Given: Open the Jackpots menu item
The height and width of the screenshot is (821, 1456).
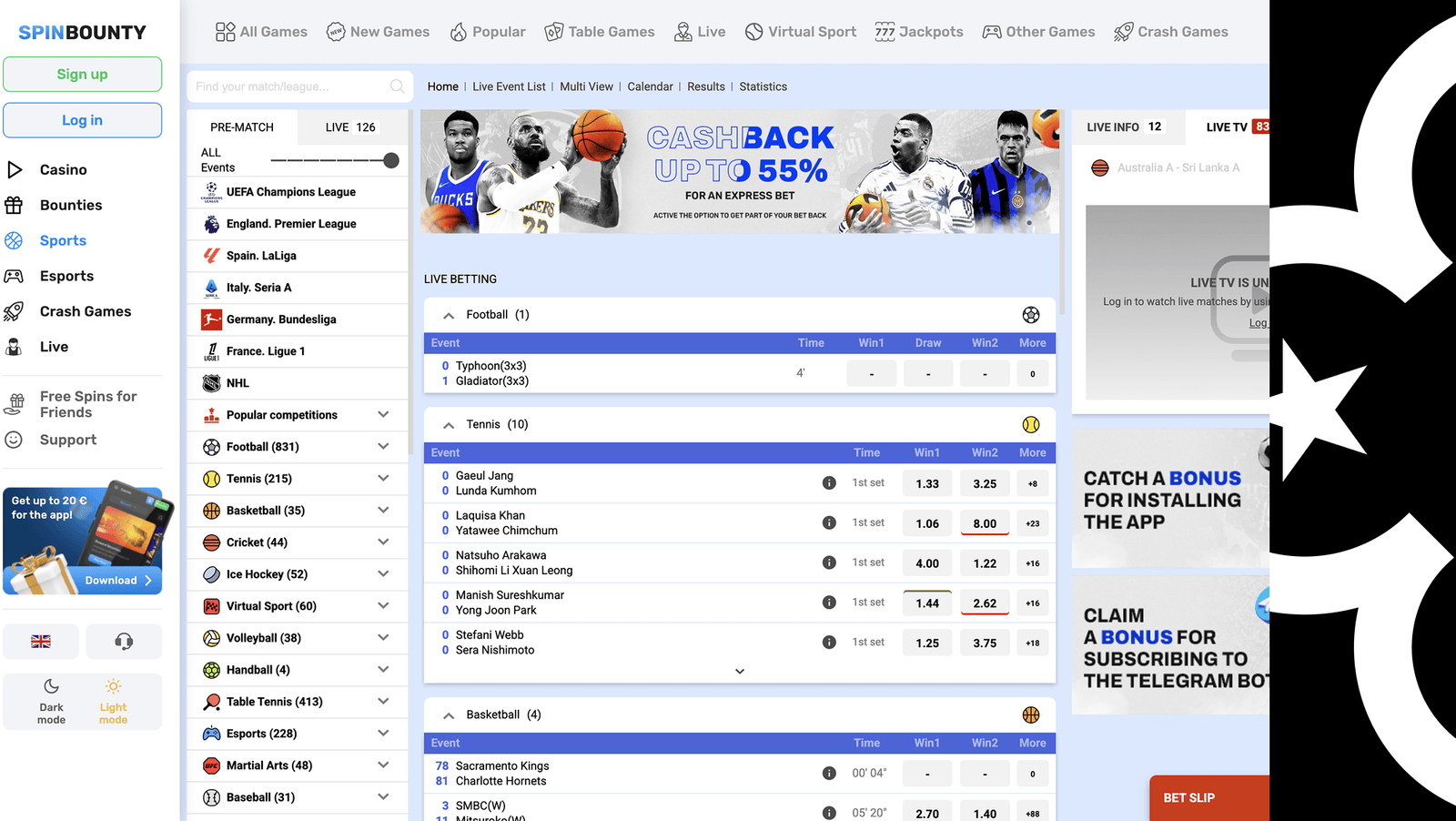Looking at the screenshot, I should [918, 32].
